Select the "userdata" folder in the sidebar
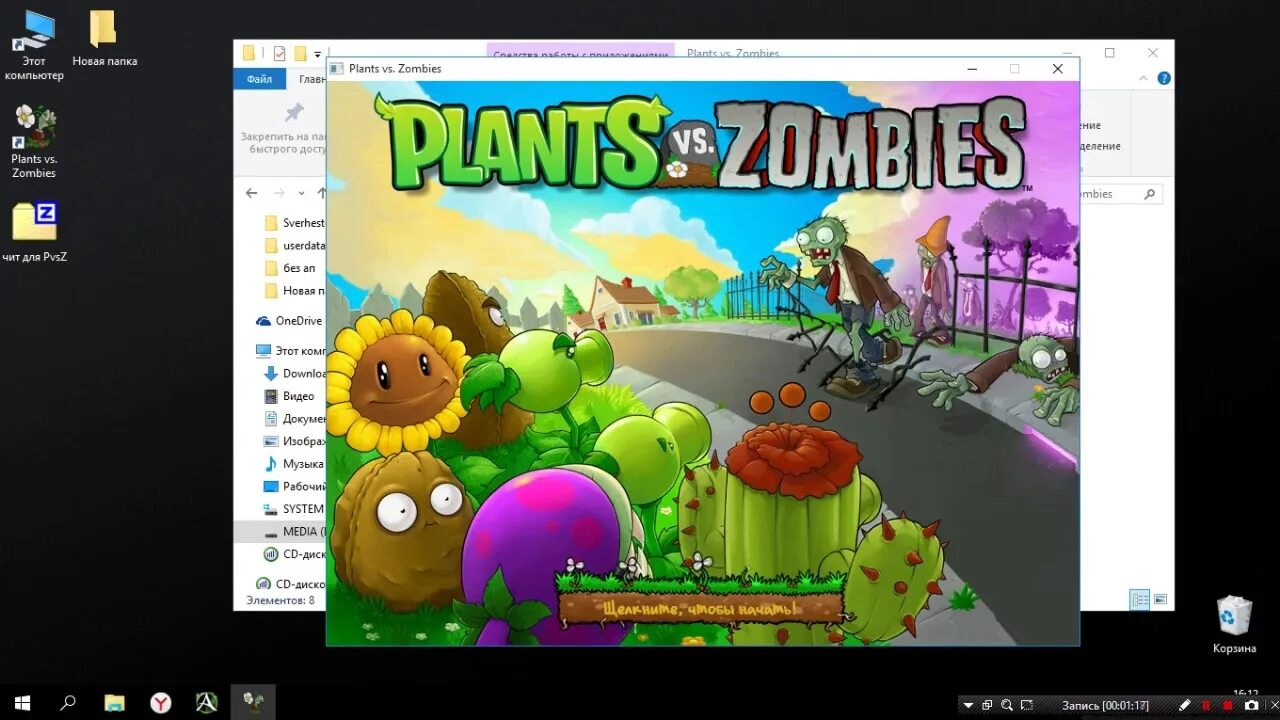Viewport: 1280px width, 720px height. (295, 245)
